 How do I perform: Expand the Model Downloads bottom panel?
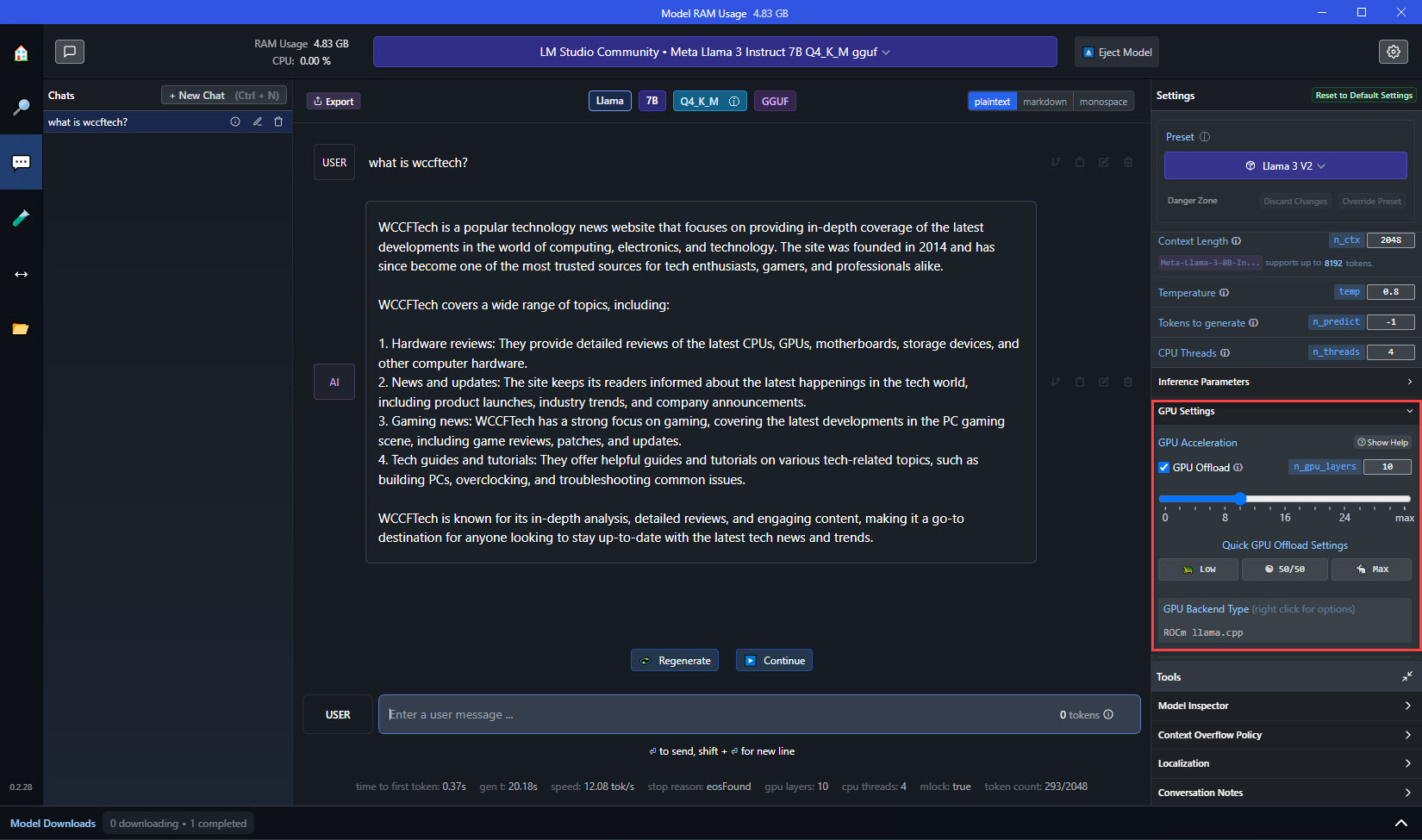tap(1401, 823)
